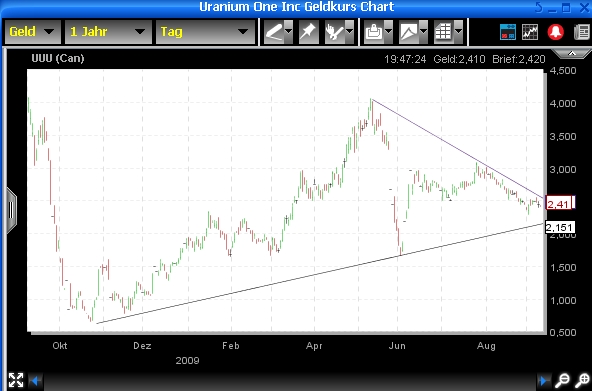The height and width of the screenshot is (391, 592).
Task: Click the restore window icon in the title bar
Action: 566,8
